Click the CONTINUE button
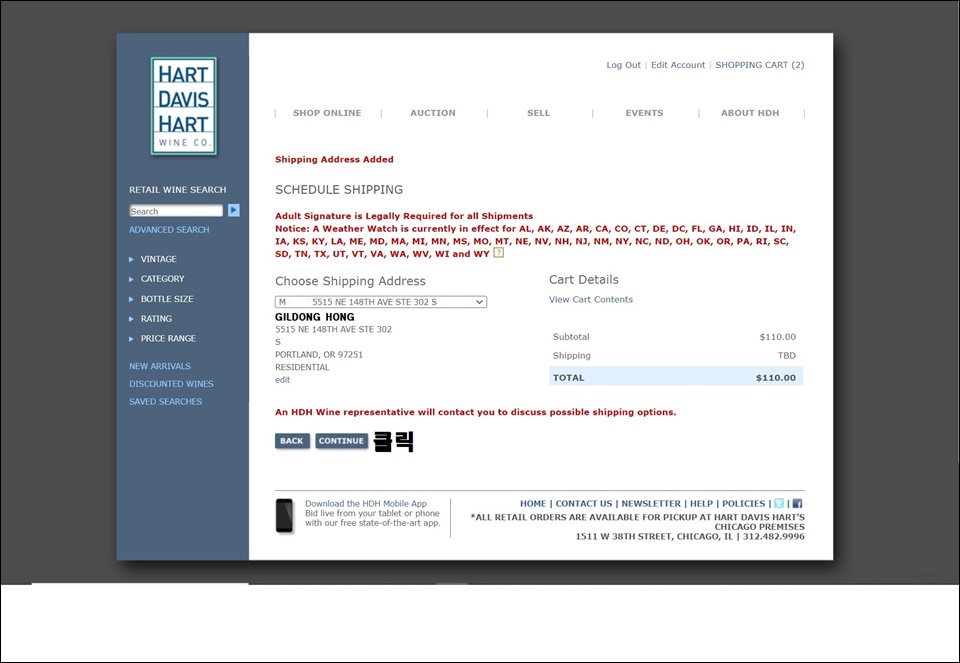Viewport: 960px width, 663px height. tap(341, 441)
